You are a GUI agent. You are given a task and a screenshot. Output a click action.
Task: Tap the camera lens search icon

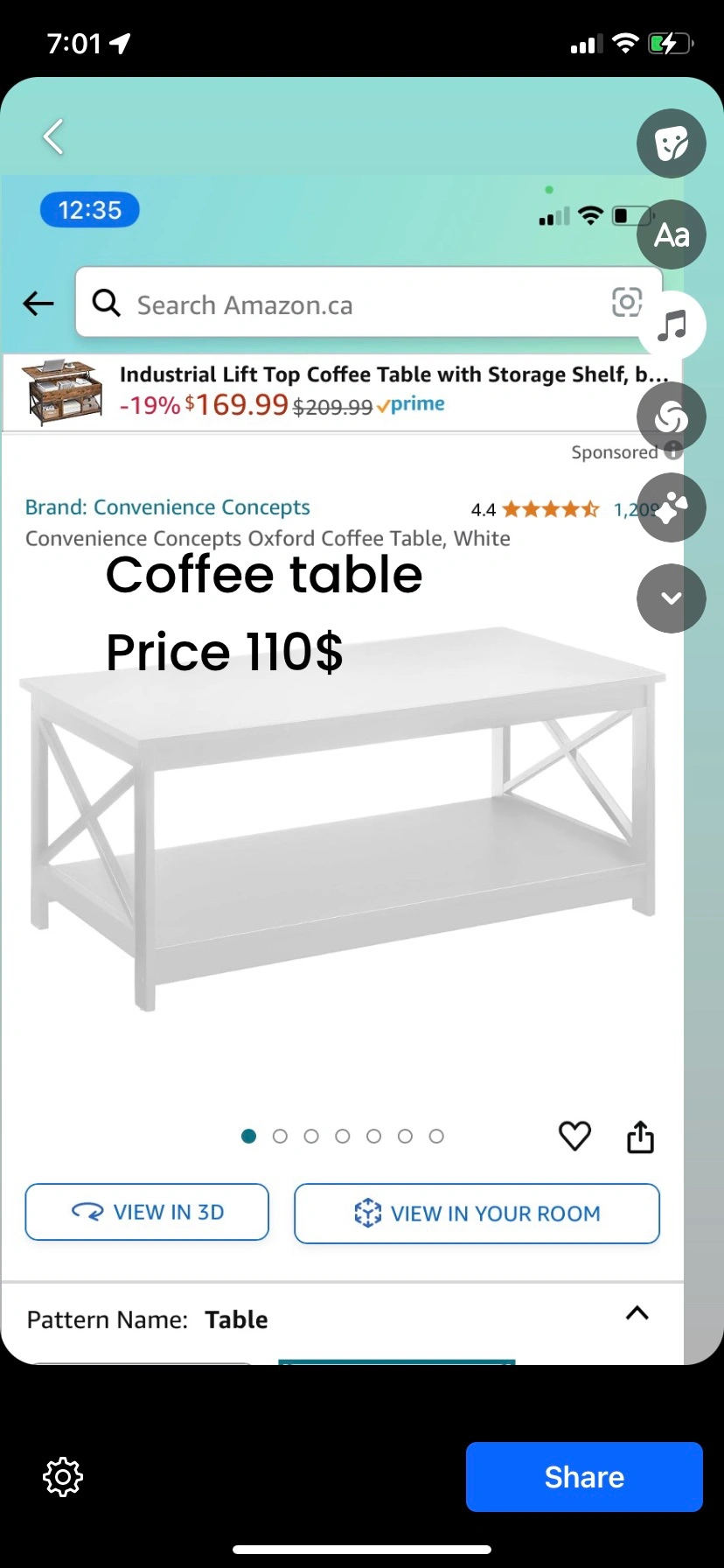click(x=626, y=303)
